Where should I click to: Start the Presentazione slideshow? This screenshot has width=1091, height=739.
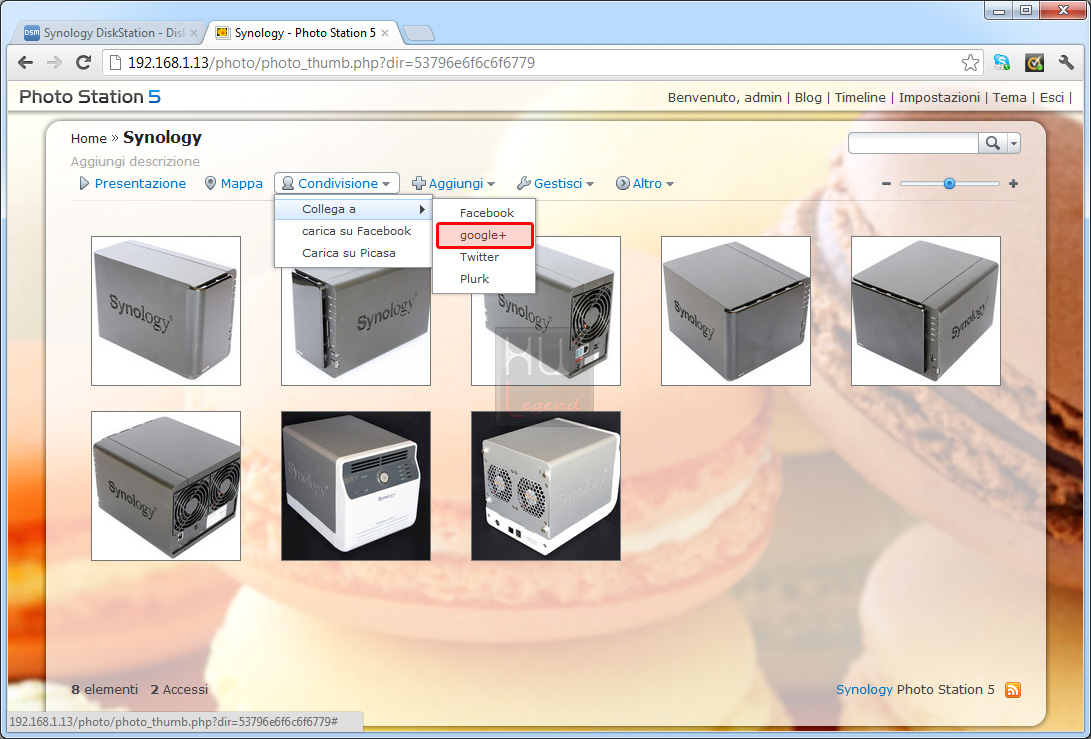(132, 184)
